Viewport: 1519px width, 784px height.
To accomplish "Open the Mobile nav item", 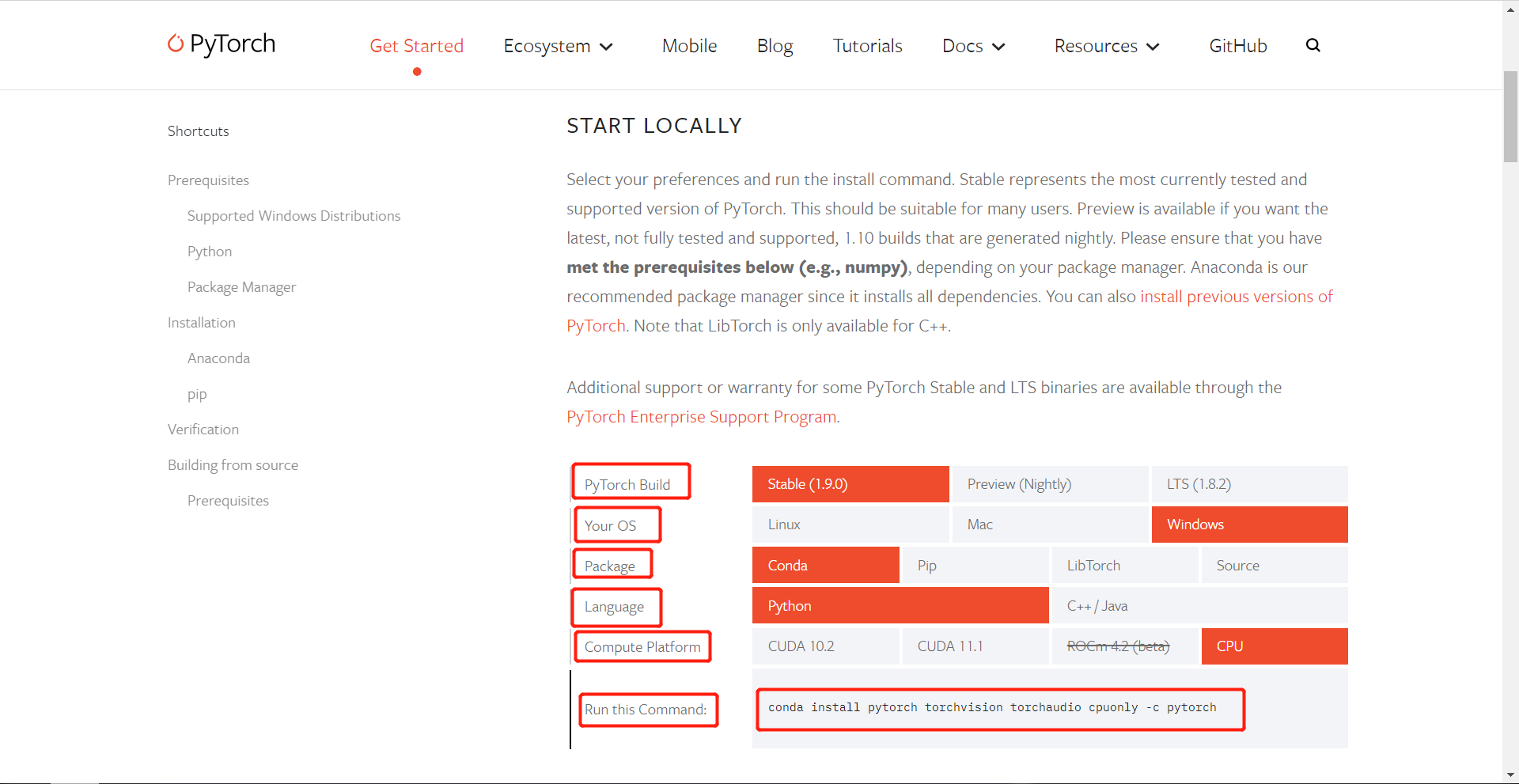I will (x=690, y=46).
